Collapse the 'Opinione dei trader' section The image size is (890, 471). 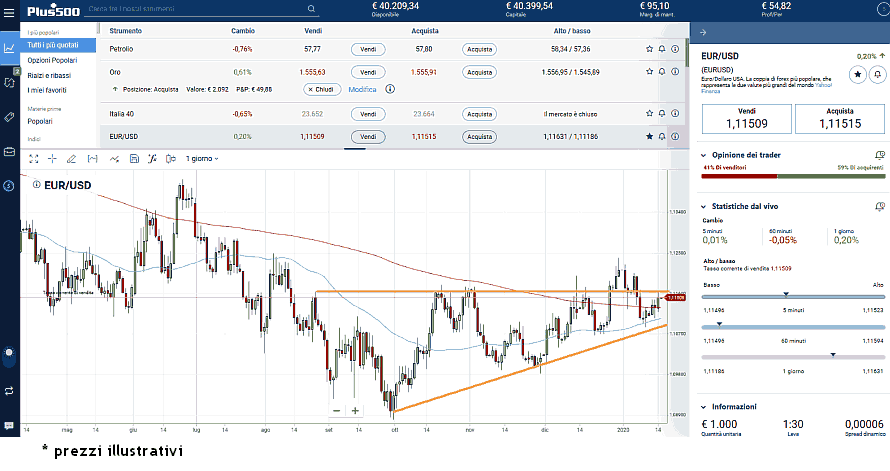pyautogui.click(x=703, y=155)
